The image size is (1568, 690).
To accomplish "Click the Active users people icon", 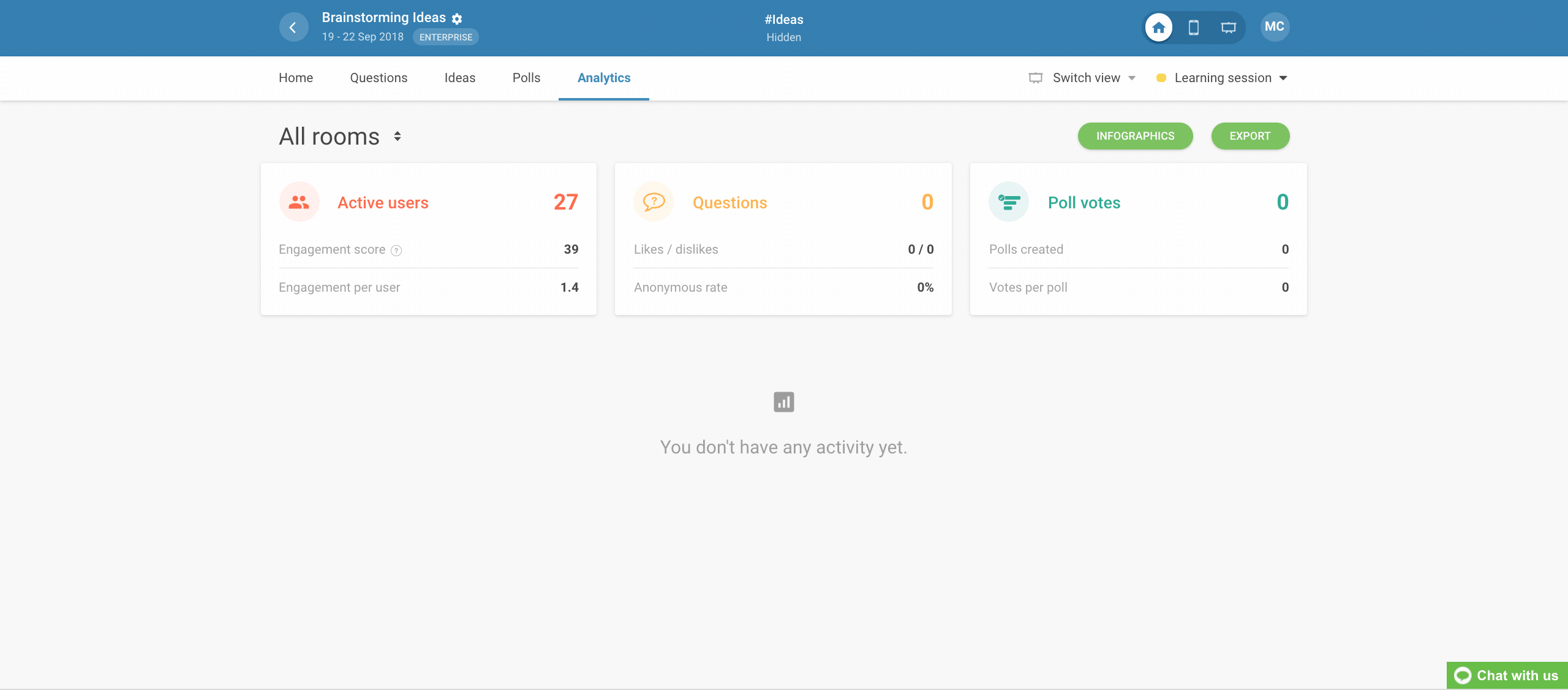I will pyautogui.click(x=299, y=202).
